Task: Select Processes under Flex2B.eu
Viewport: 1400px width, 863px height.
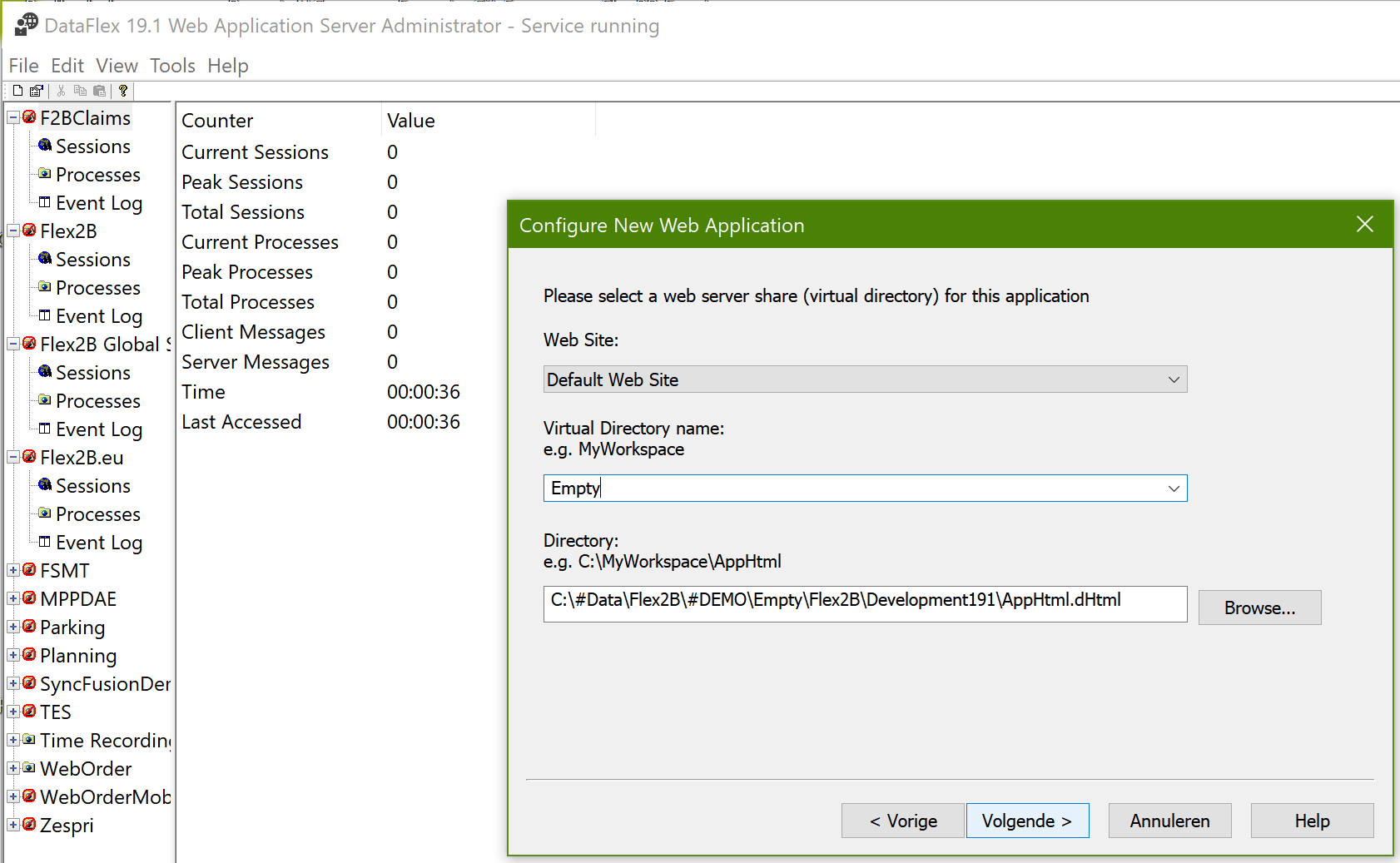Action: 98,513
